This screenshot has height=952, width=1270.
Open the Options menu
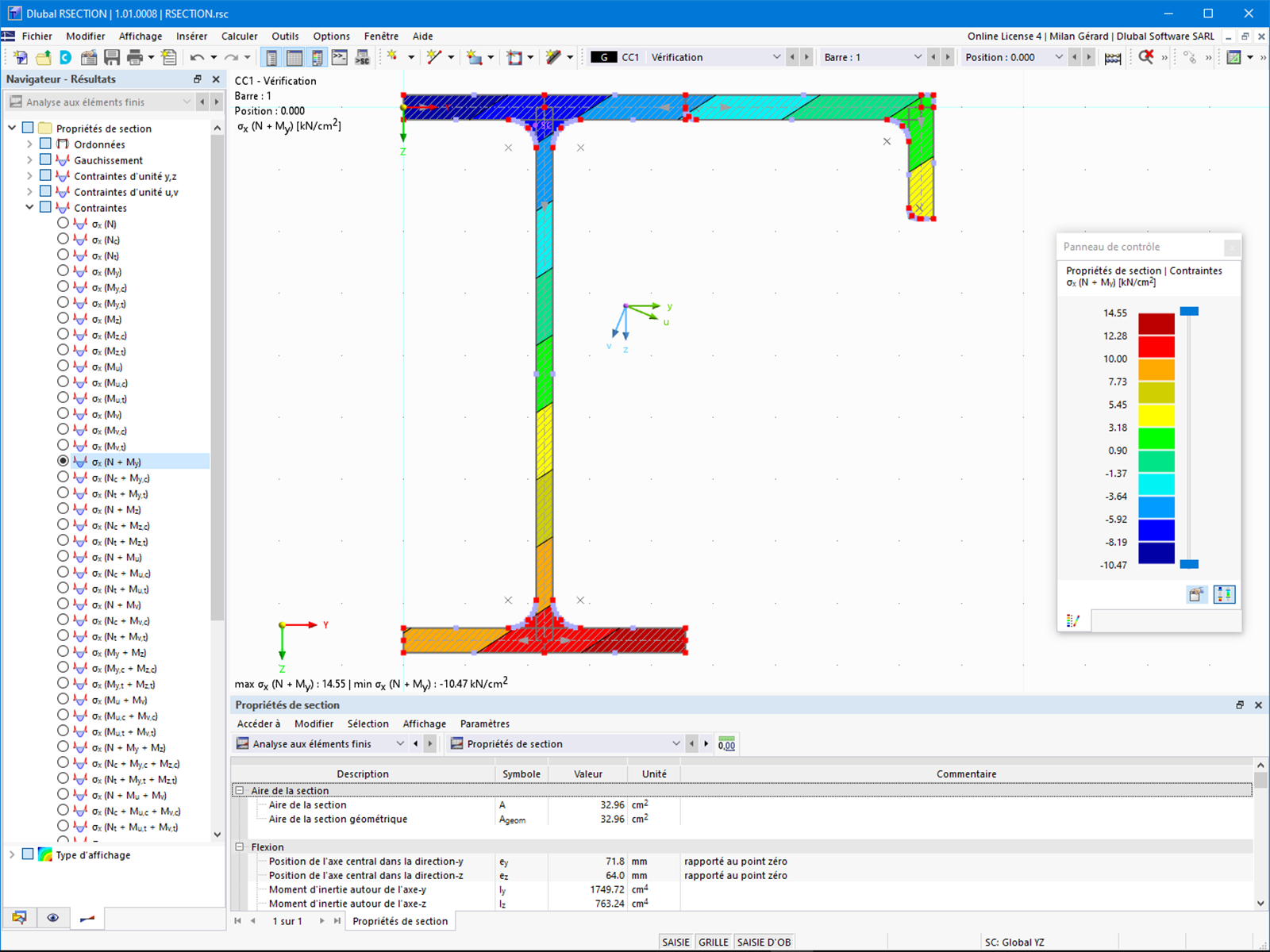[x=331, y=36]
